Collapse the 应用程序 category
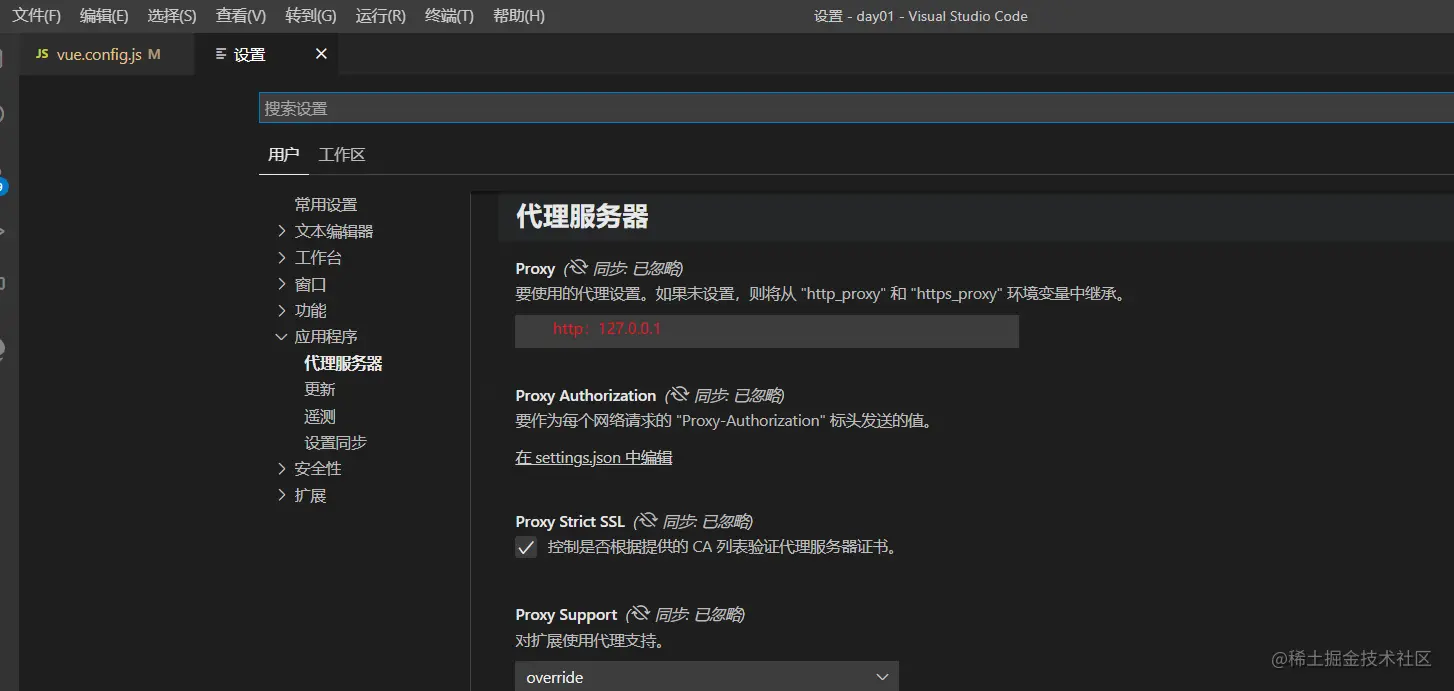Viewport: 1454px width, 691px height. click(x=282, y=337)
